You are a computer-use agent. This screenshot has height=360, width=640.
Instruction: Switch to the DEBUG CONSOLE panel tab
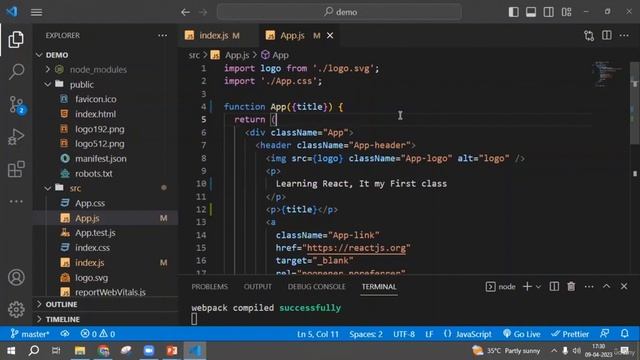pos(316,287)
